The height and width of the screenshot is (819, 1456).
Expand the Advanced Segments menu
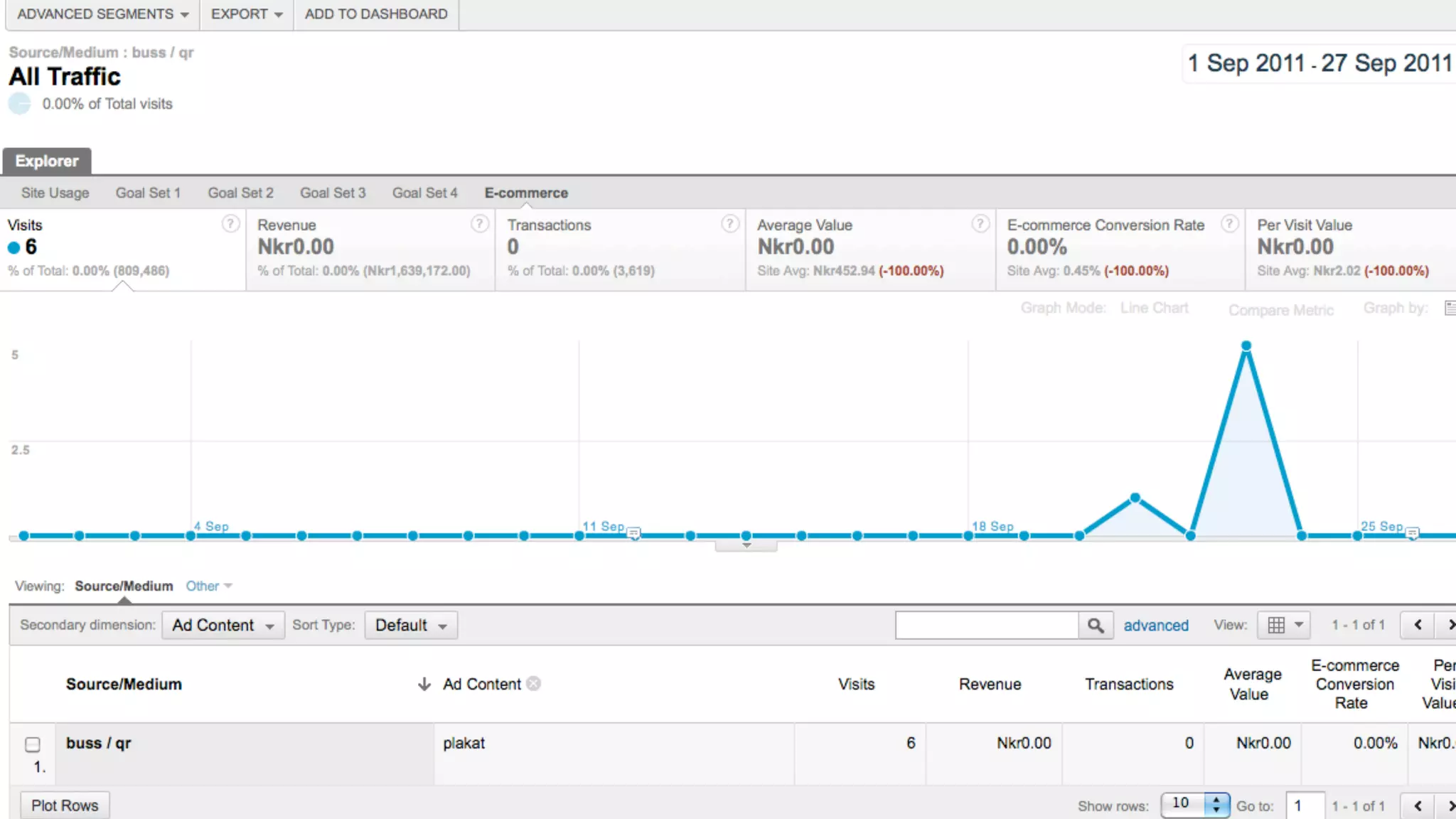tap(102, 14)
